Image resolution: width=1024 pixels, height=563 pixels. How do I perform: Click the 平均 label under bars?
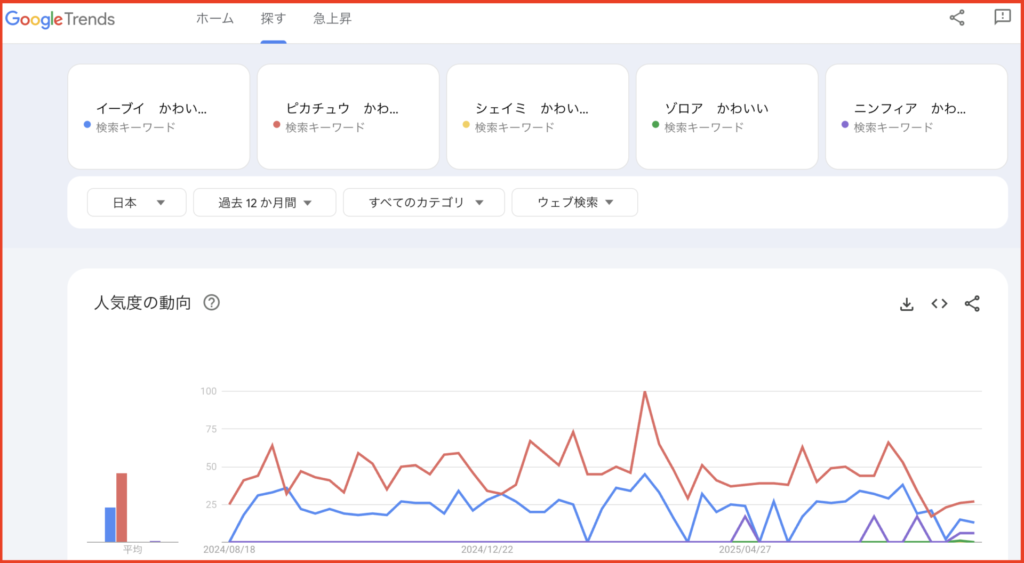133,550
